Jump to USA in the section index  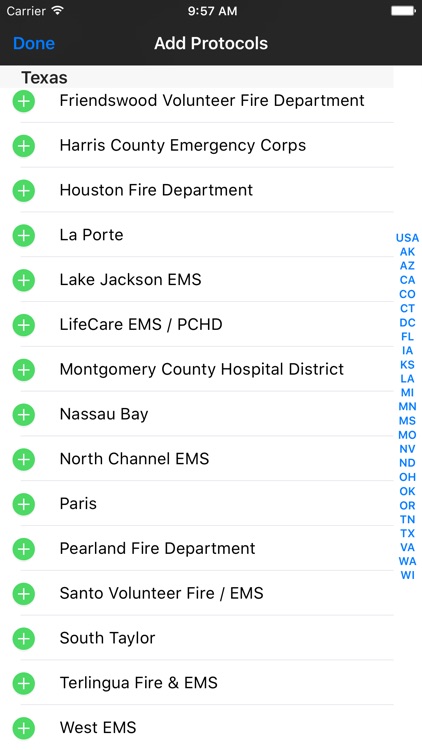(407, 238)
